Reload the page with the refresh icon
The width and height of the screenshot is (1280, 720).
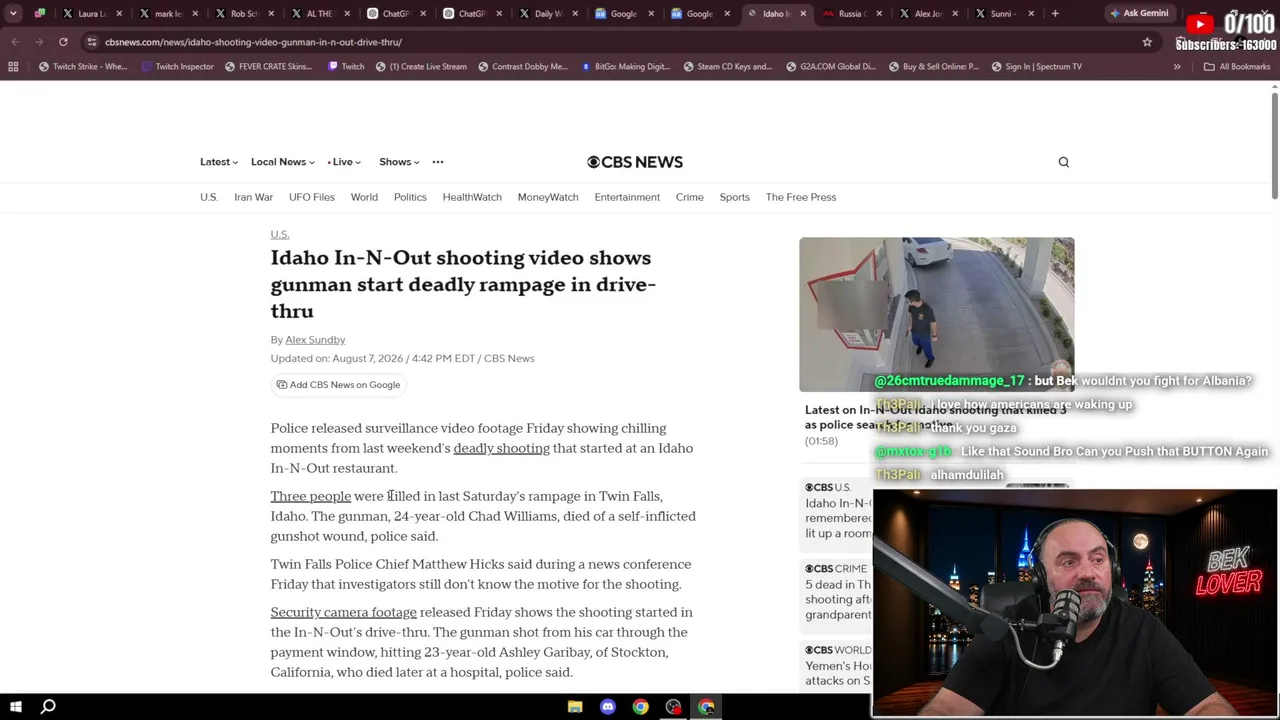pos(63,42)
